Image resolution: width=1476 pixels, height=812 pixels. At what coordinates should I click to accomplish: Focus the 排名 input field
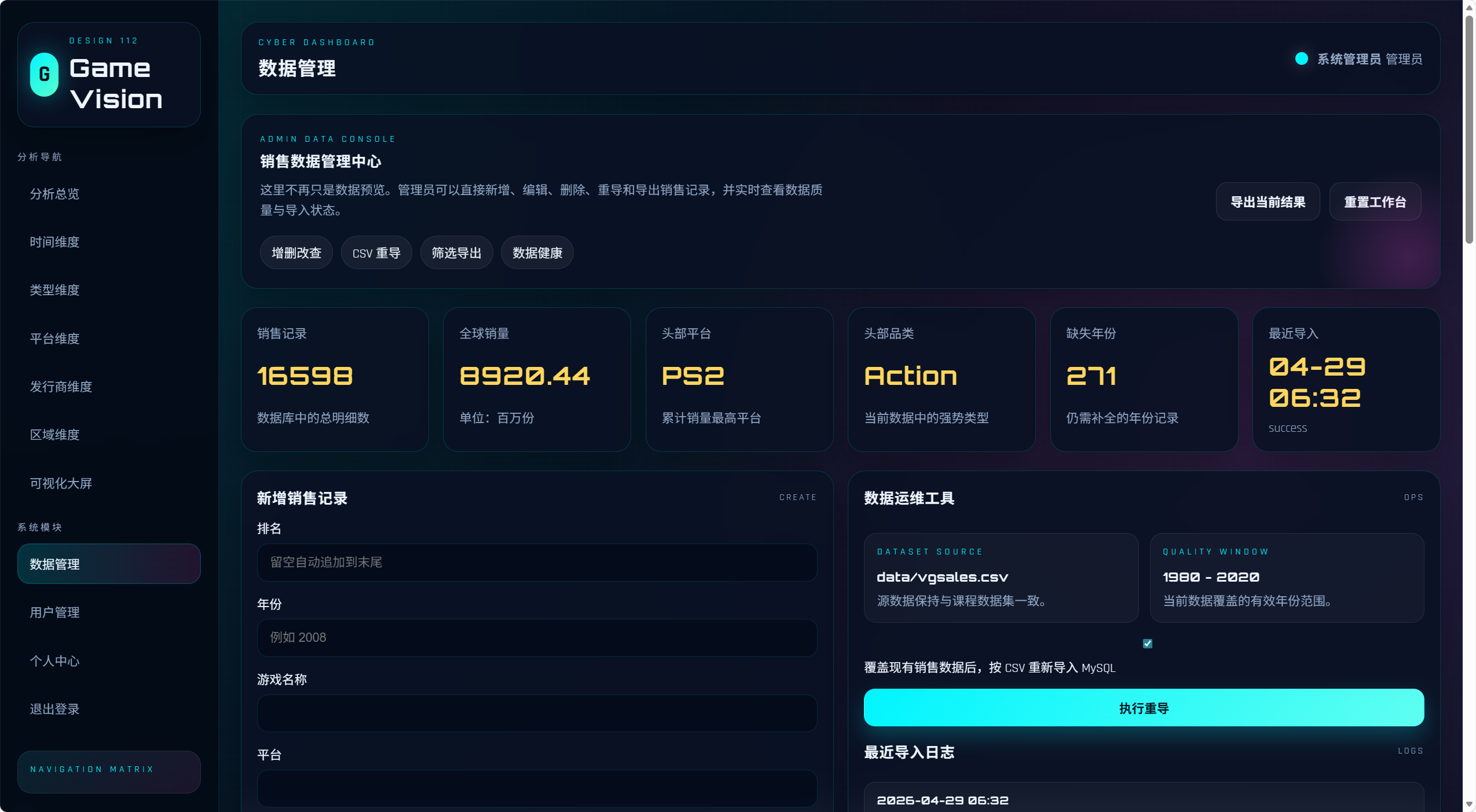(537, 562)
